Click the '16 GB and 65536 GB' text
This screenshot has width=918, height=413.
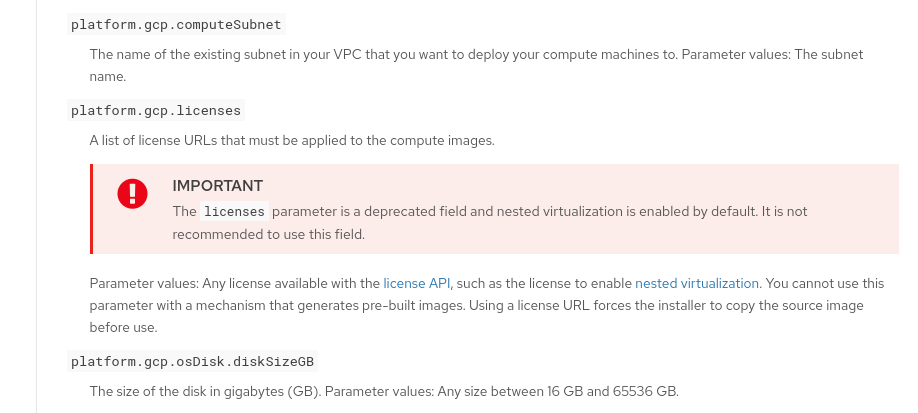[610, 391]
